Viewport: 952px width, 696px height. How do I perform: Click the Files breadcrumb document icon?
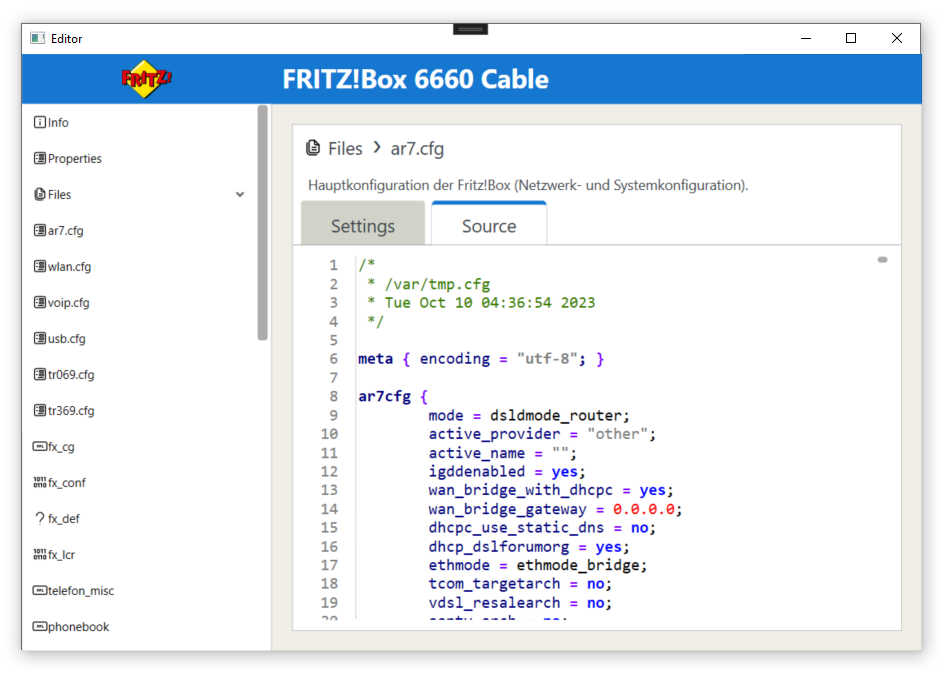313,148
